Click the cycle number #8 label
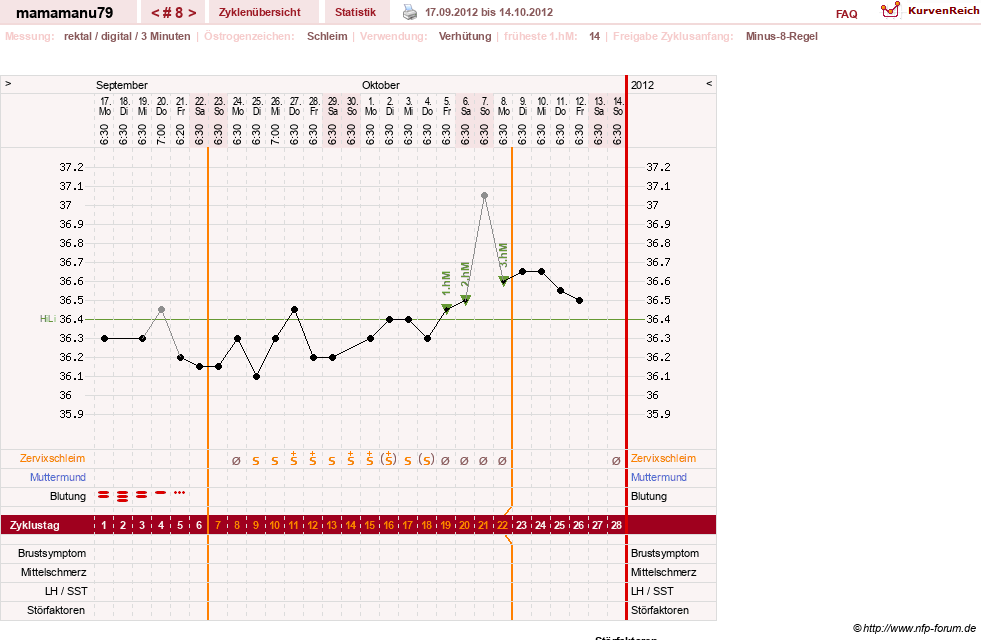 174,13
